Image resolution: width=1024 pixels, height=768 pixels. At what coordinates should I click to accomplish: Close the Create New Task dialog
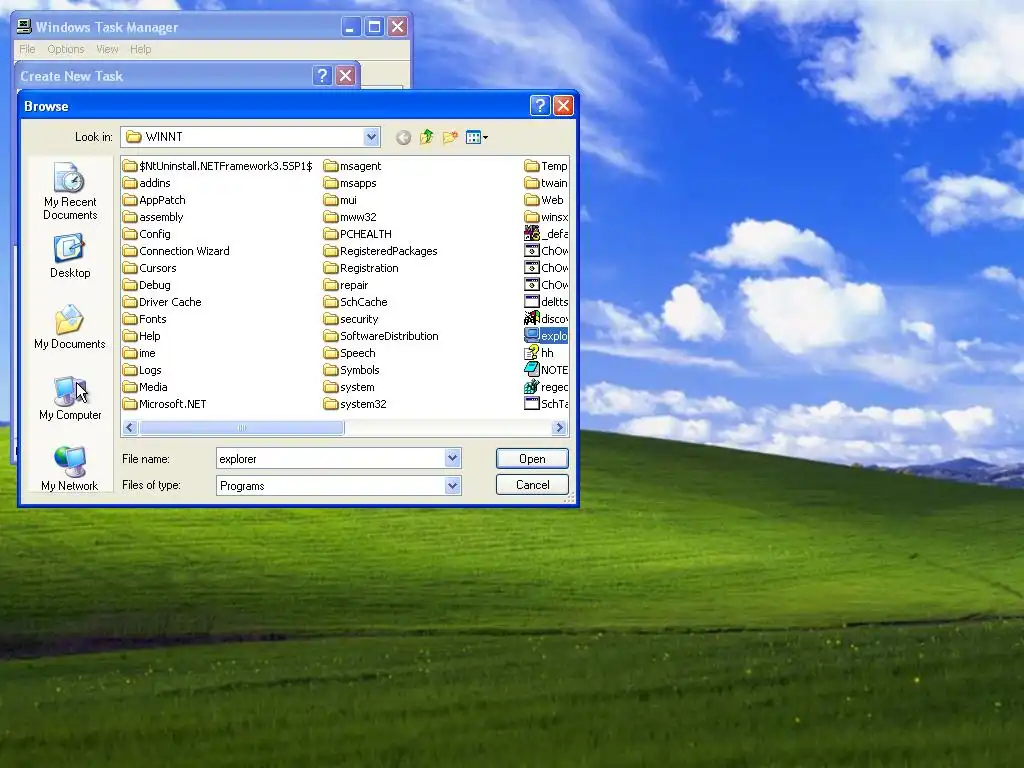click(345, 76)
